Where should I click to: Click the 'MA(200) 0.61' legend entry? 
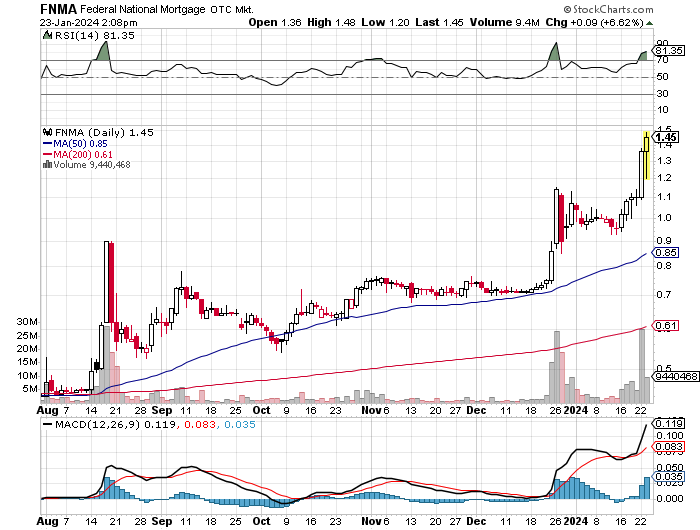83,154
